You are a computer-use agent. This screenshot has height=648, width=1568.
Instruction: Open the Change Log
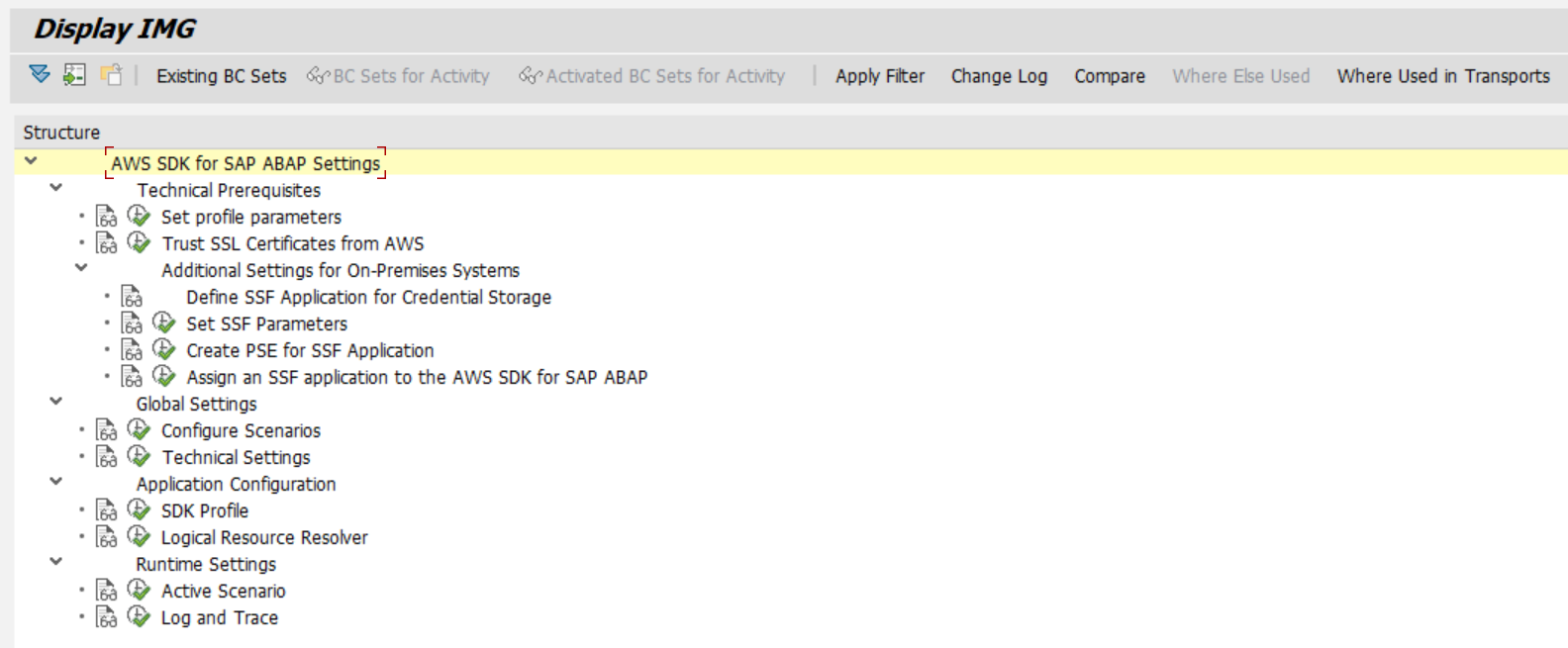(999, 76)
